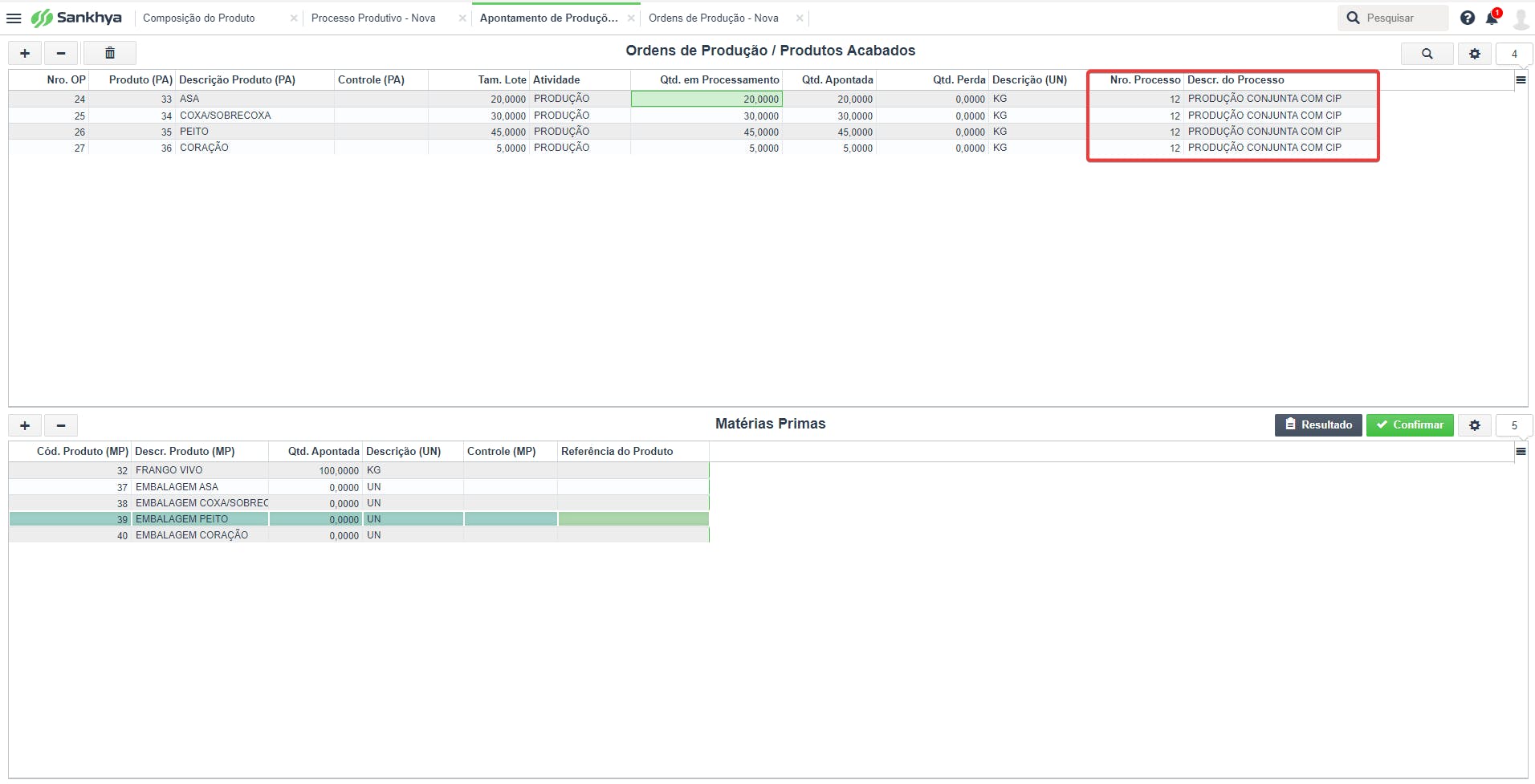The height and width of the screenshot is (784, 1535).
Task: Sort by Qtd. em Processamento column header
Action: 719,79
